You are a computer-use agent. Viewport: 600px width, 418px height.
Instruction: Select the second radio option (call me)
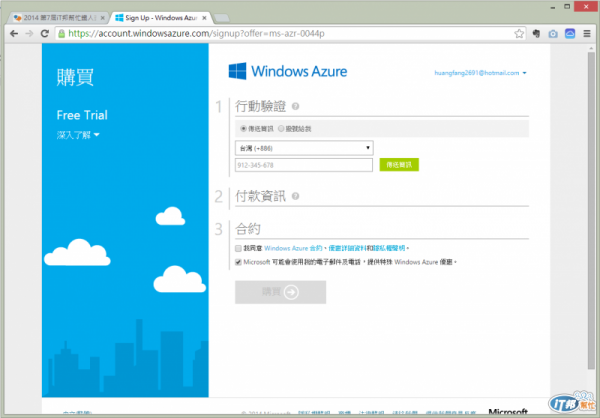pos(281,129)
